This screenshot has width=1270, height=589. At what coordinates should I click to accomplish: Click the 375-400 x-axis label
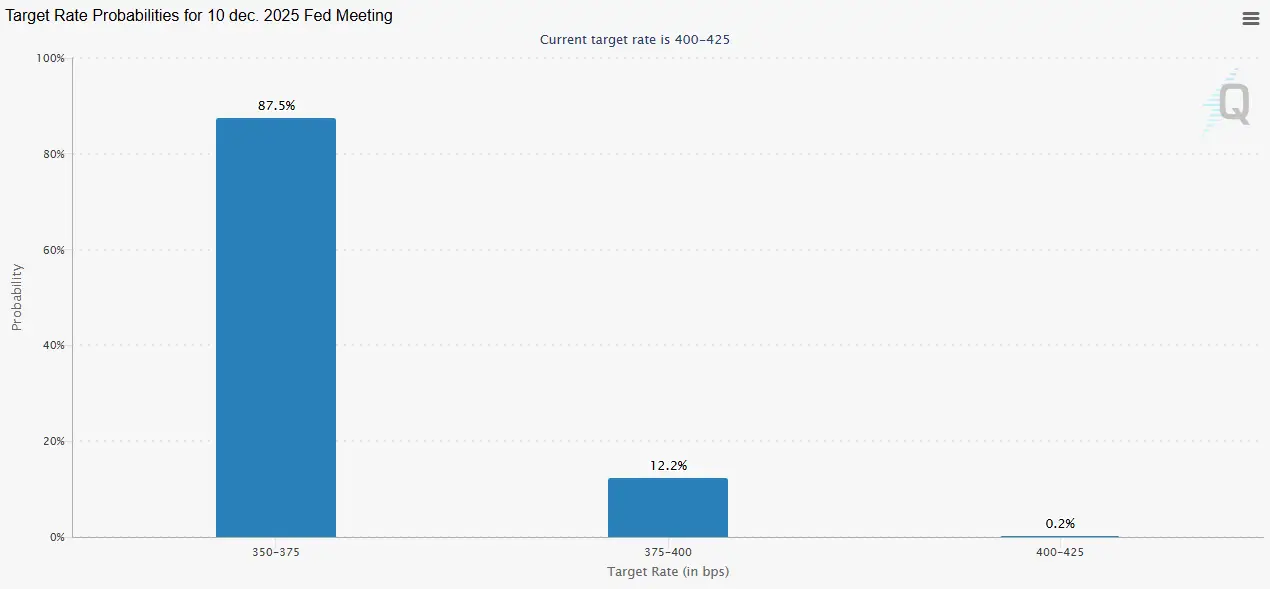(667, 552)
